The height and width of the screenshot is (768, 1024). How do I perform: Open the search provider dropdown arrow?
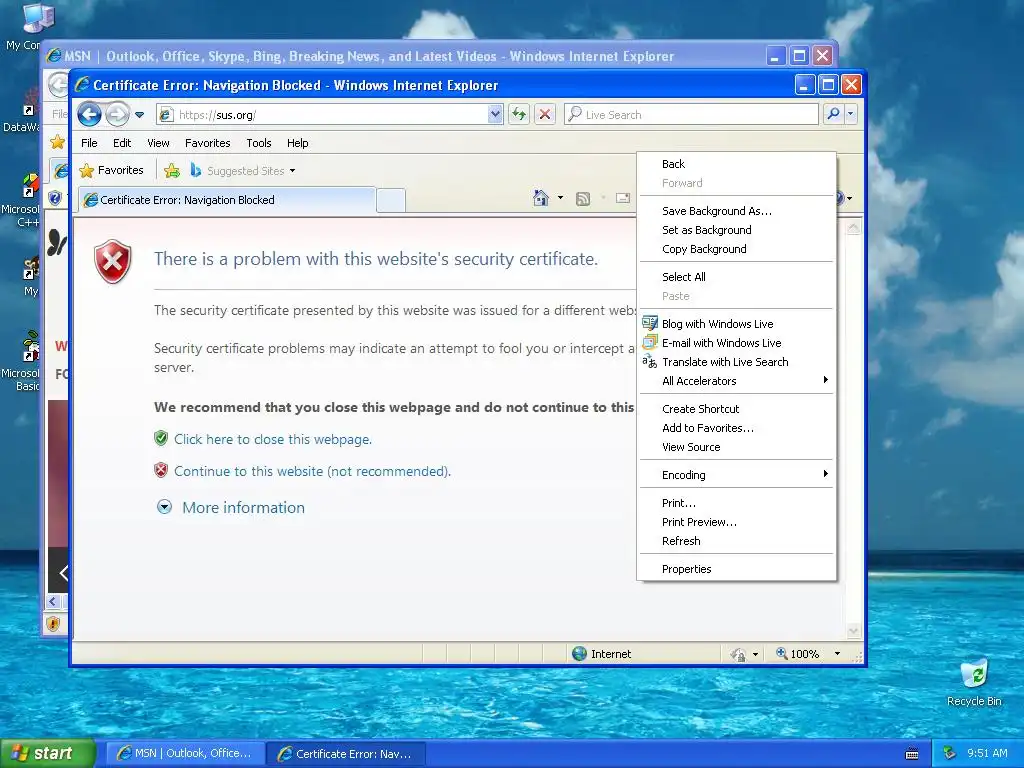(850, 114)
